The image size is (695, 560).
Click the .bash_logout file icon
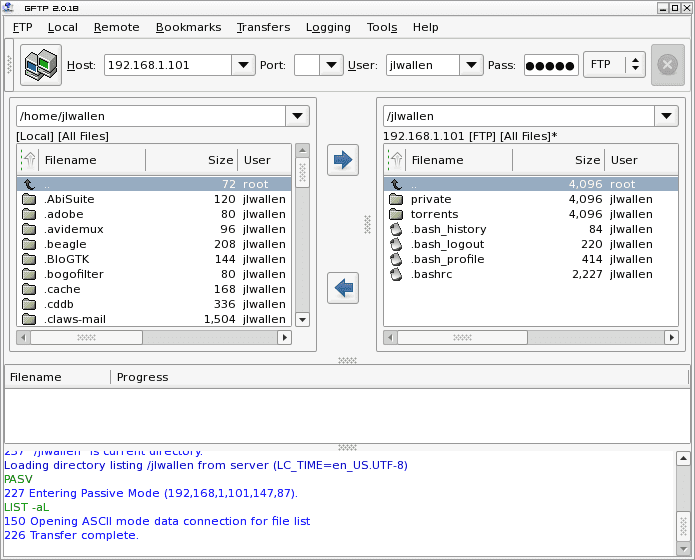[396, 244]
